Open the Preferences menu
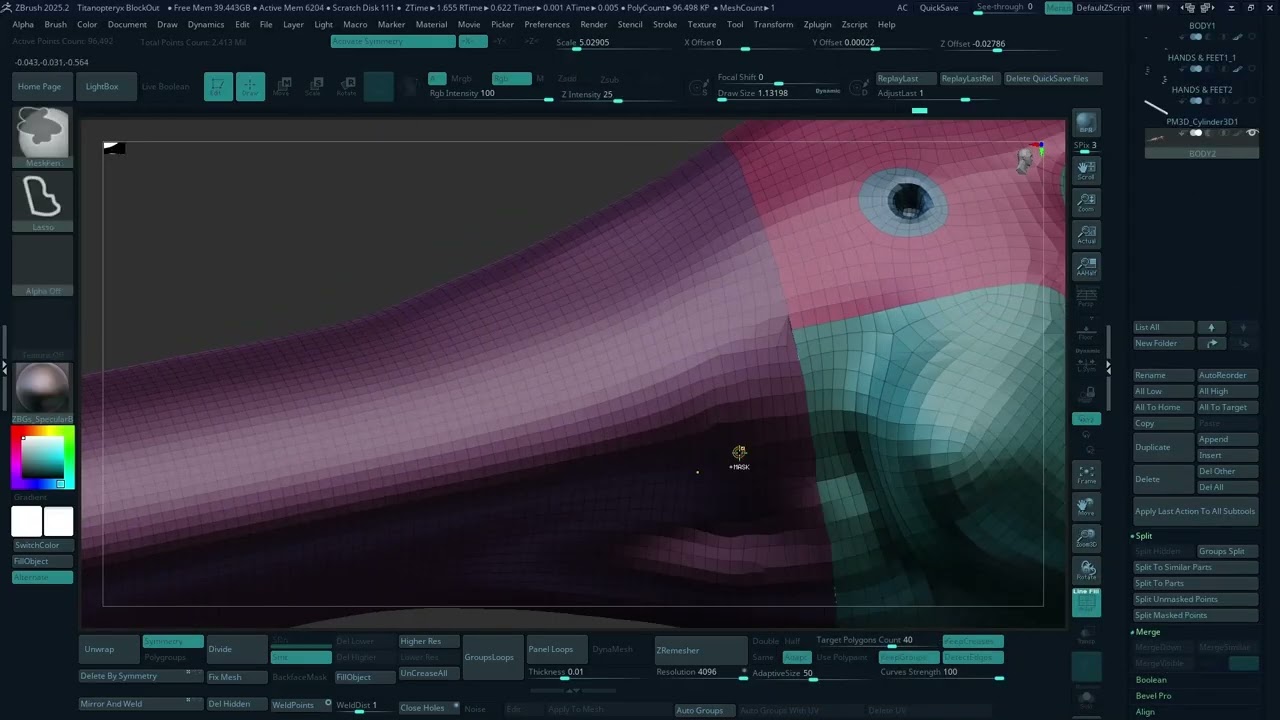 (547, 24)
